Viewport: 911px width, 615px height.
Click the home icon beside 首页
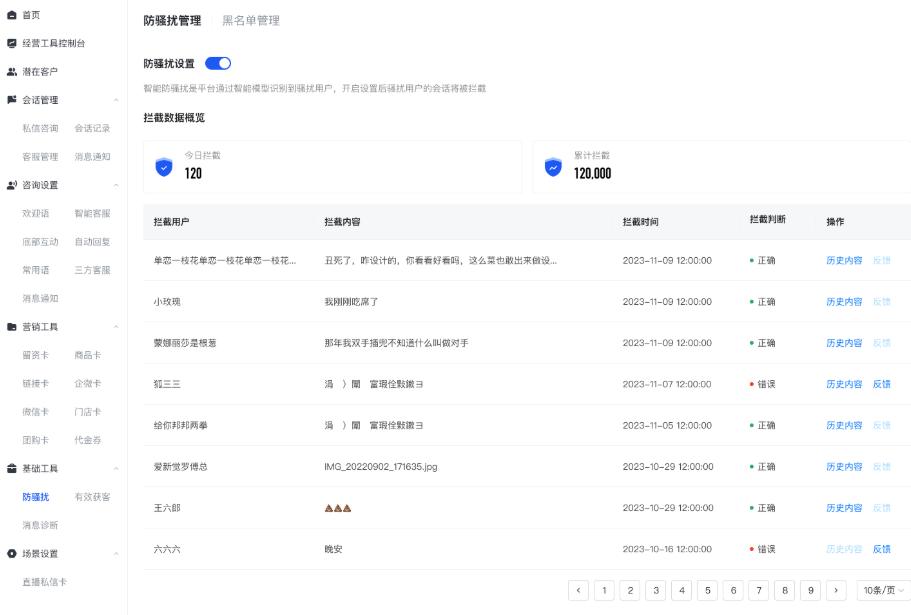12,15
